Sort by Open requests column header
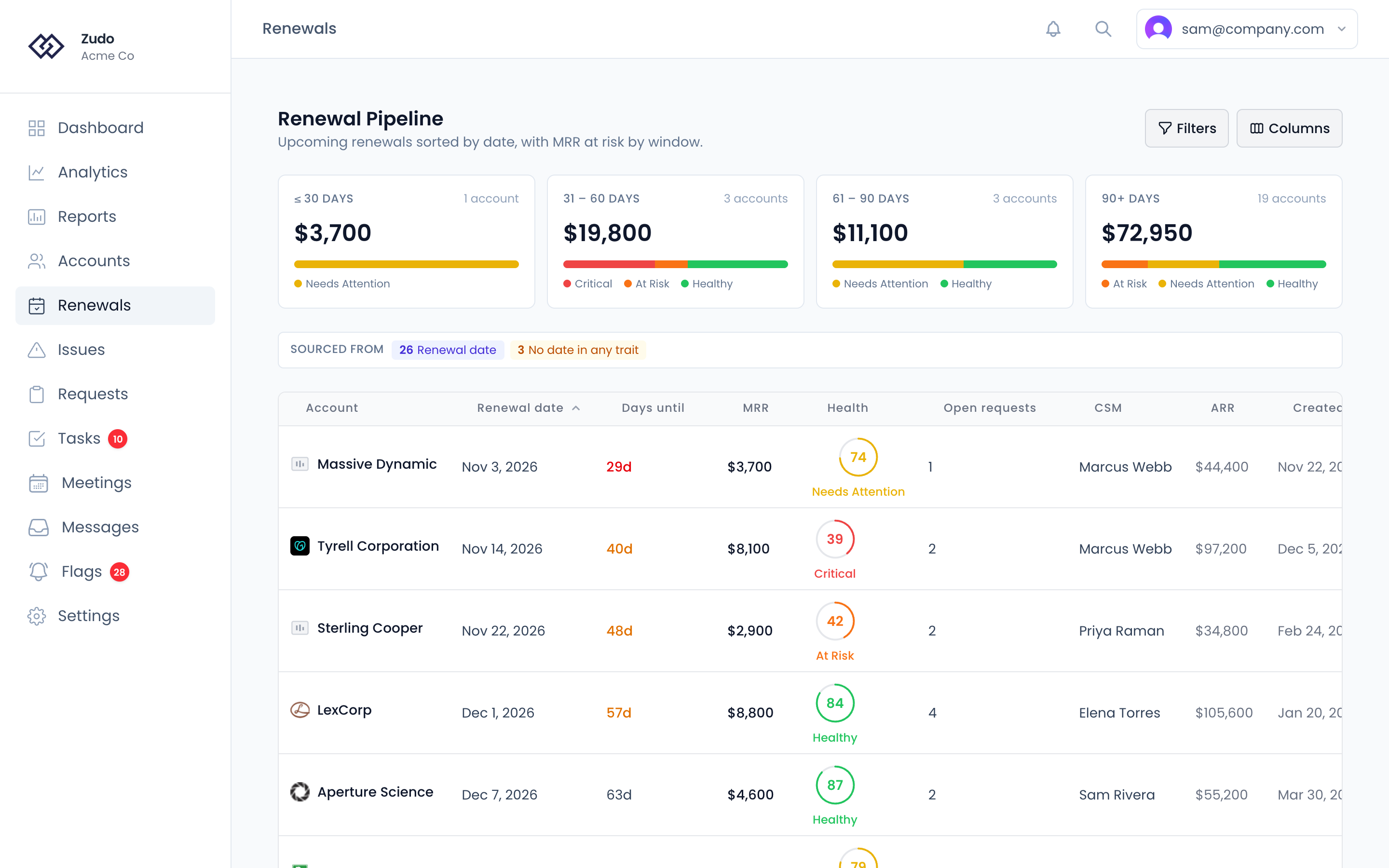Viewport: 1389px width, 868px height. pyautogui.click(x=990, y=408)
